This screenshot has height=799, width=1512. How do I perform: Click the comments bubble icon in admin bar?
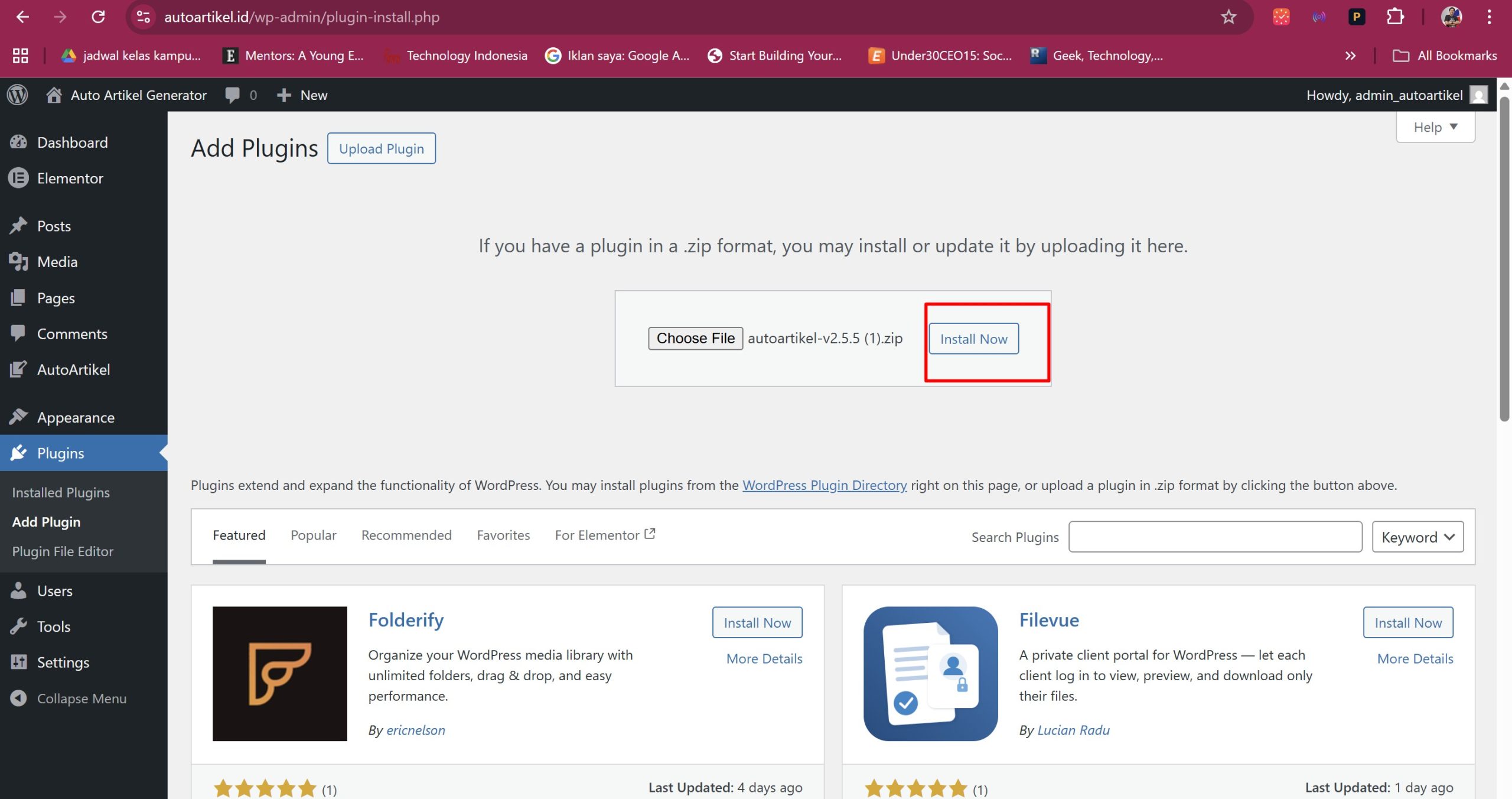233,95
